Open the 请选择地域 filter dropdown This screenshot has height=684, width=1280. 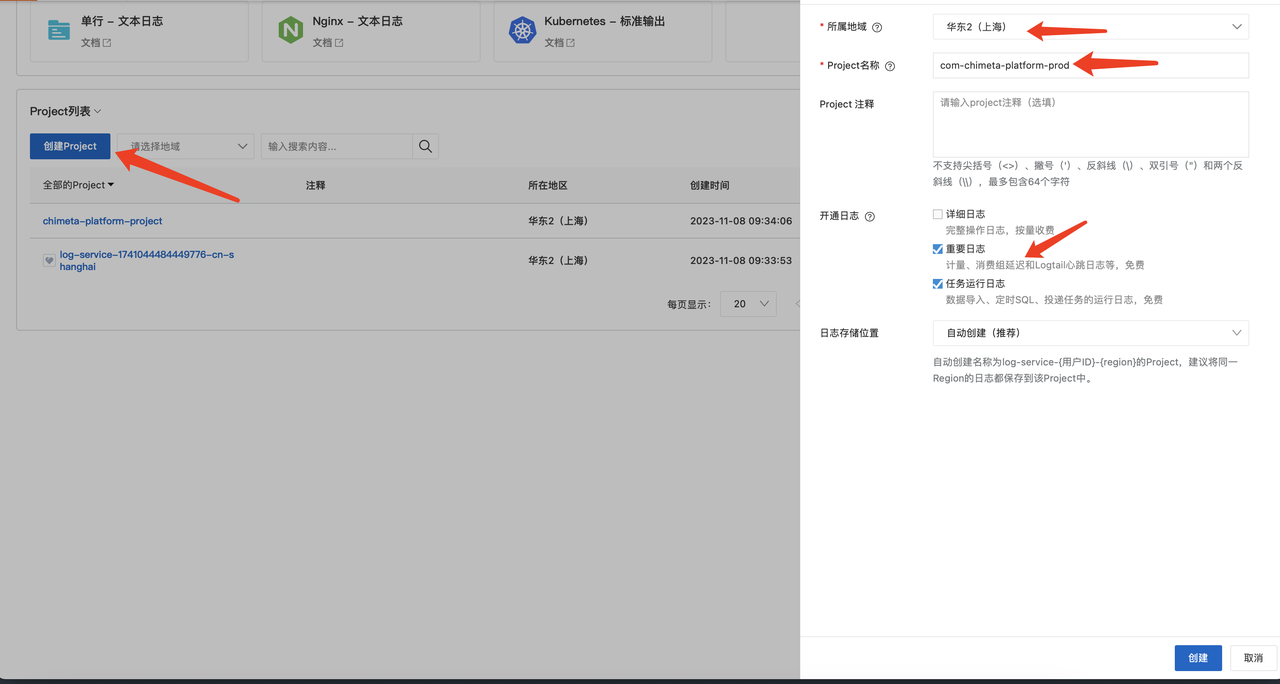(x=186, y=146)
